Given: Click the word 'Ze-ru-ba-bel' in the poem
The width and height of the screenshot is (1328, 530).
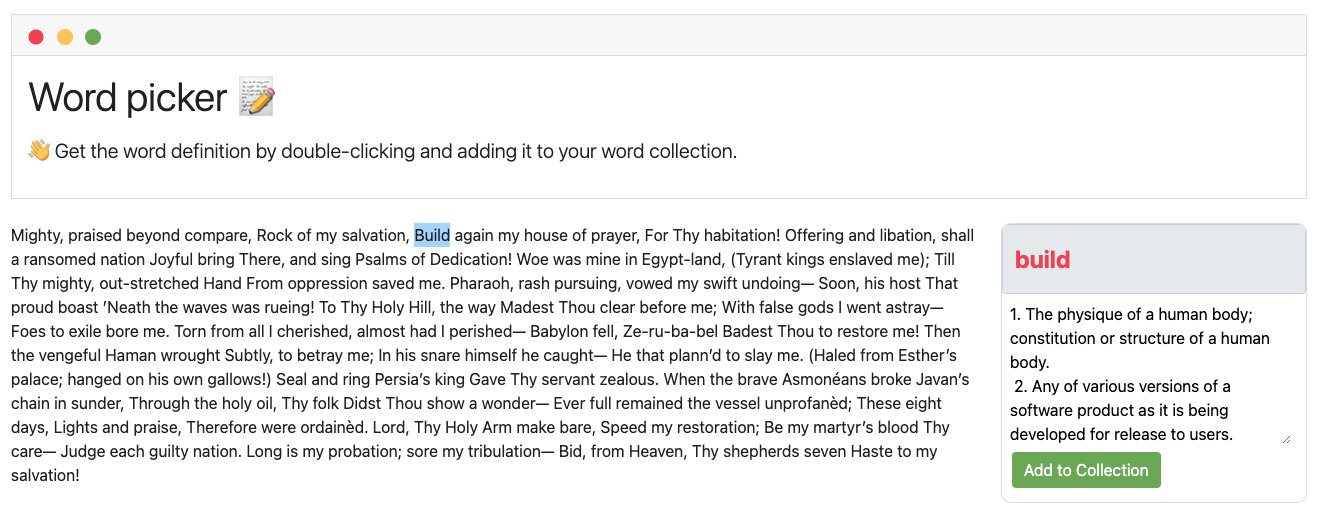Looking at the screenshot, I should pos(662,331).
